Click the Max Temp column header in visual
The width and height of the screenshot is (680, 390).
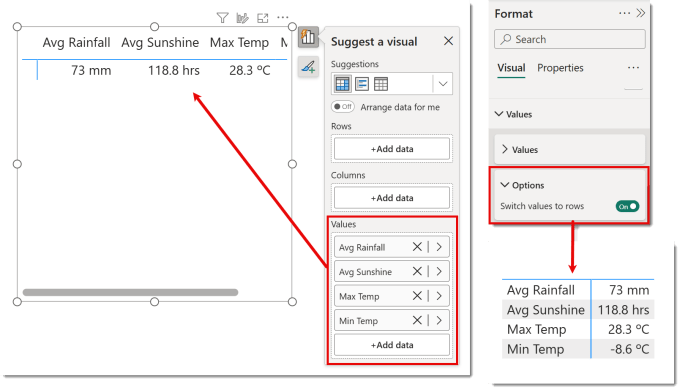[239, 43]
